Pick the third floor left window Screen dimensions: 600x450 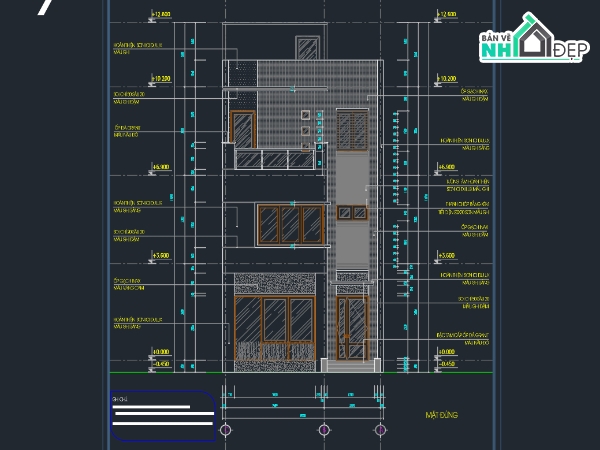[244, 128]
